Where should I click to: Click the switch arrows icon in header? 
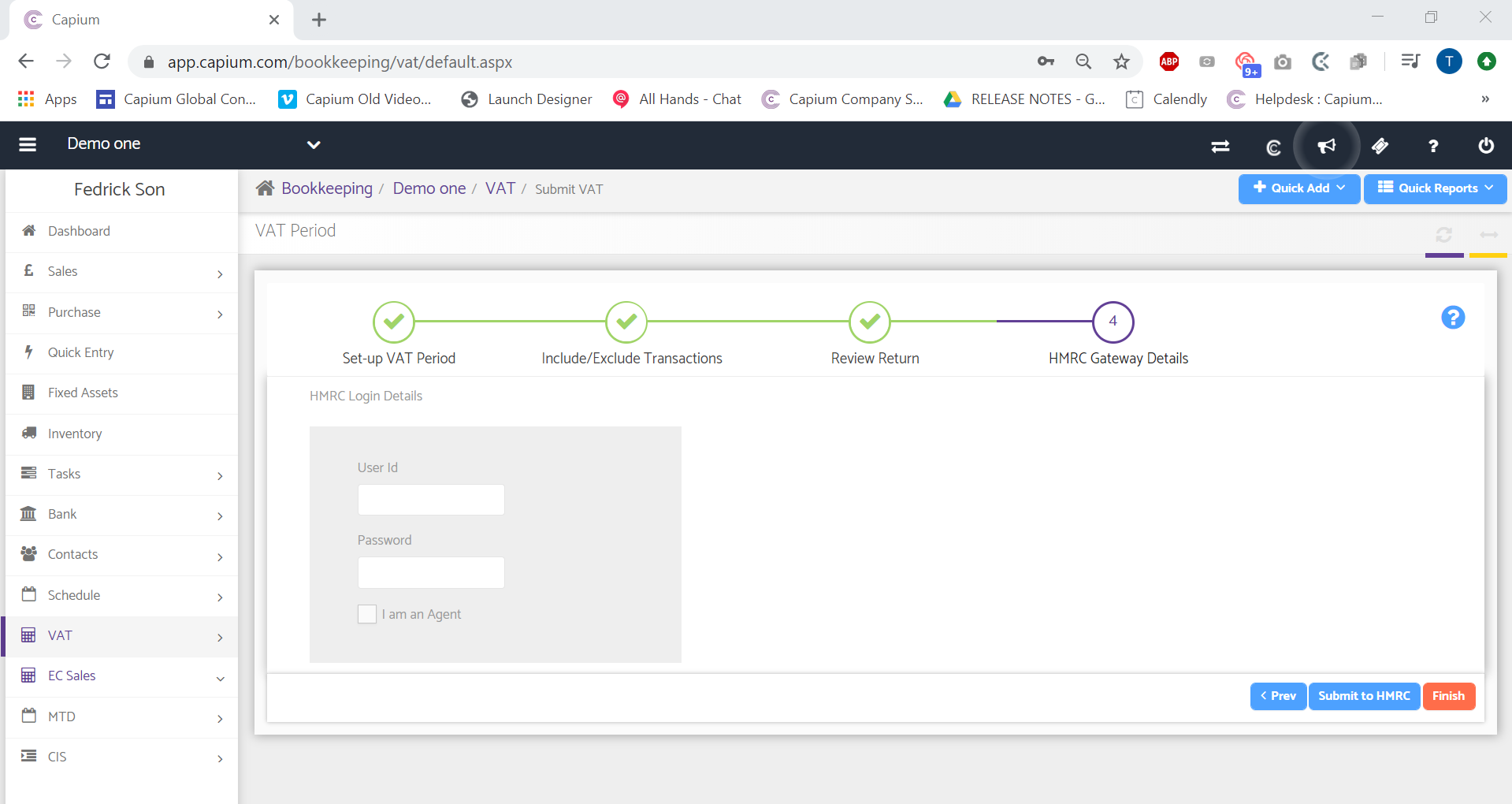click(x=1220, y=146)
